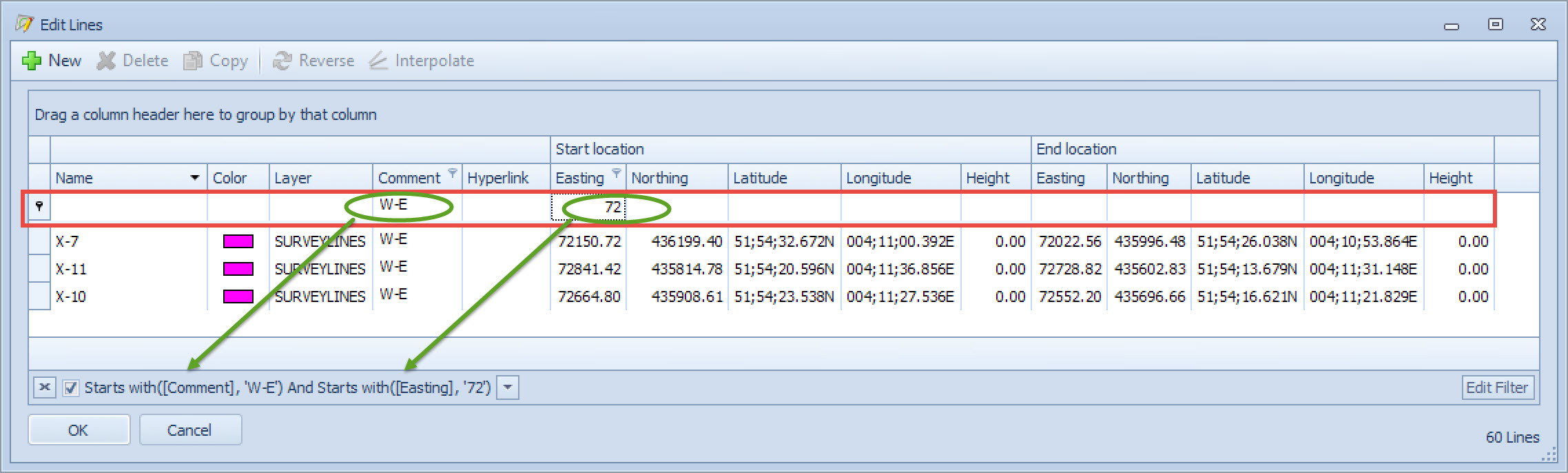Click the Delete toolbar icon
Image resolution: width=1568 pixels, height=473 pixels.
(106, 61)
